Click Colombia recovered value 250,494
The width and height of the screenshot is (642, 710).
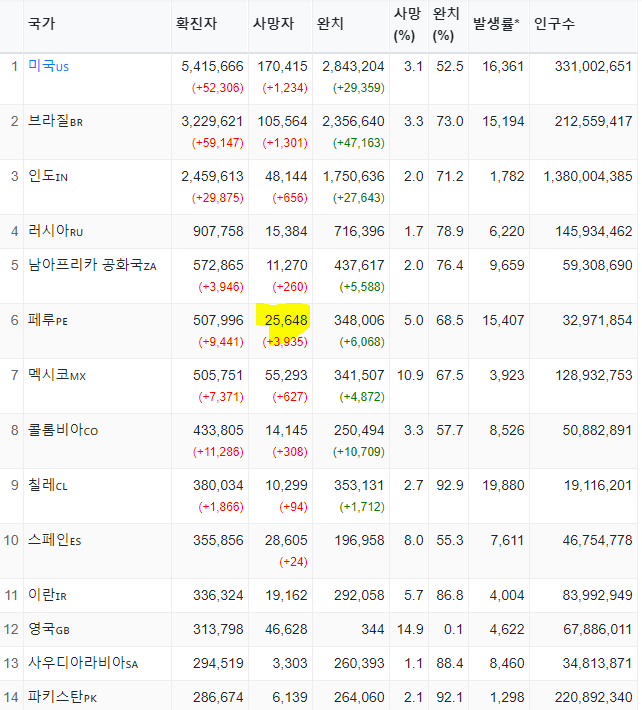pyautogui.click(x=359, y=430)
